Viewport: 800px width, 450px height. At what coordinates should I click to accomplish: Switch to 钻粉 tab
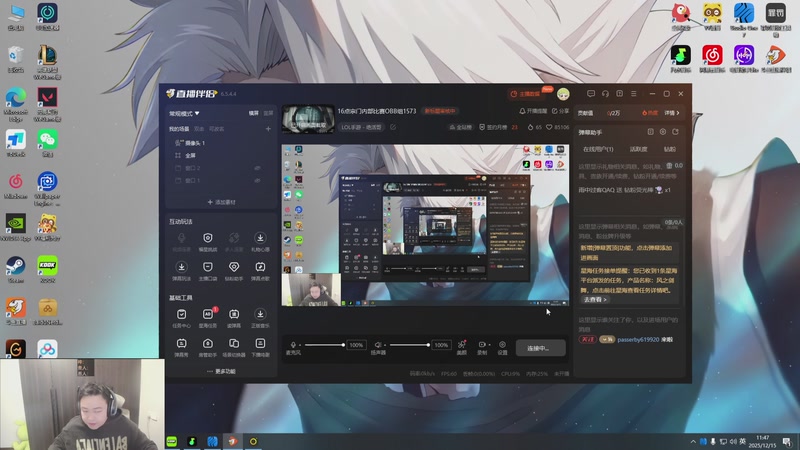coord(670,149)
